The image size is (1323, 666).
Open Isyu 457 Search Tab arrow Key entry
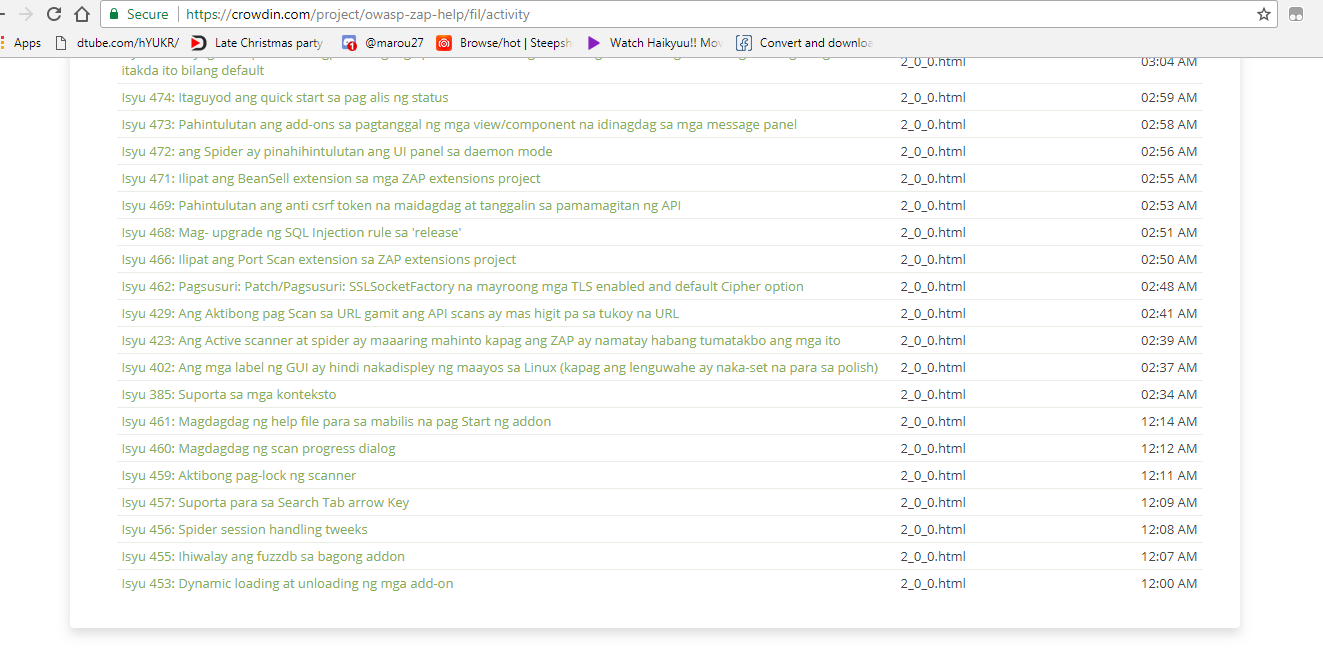pos(265,503)
